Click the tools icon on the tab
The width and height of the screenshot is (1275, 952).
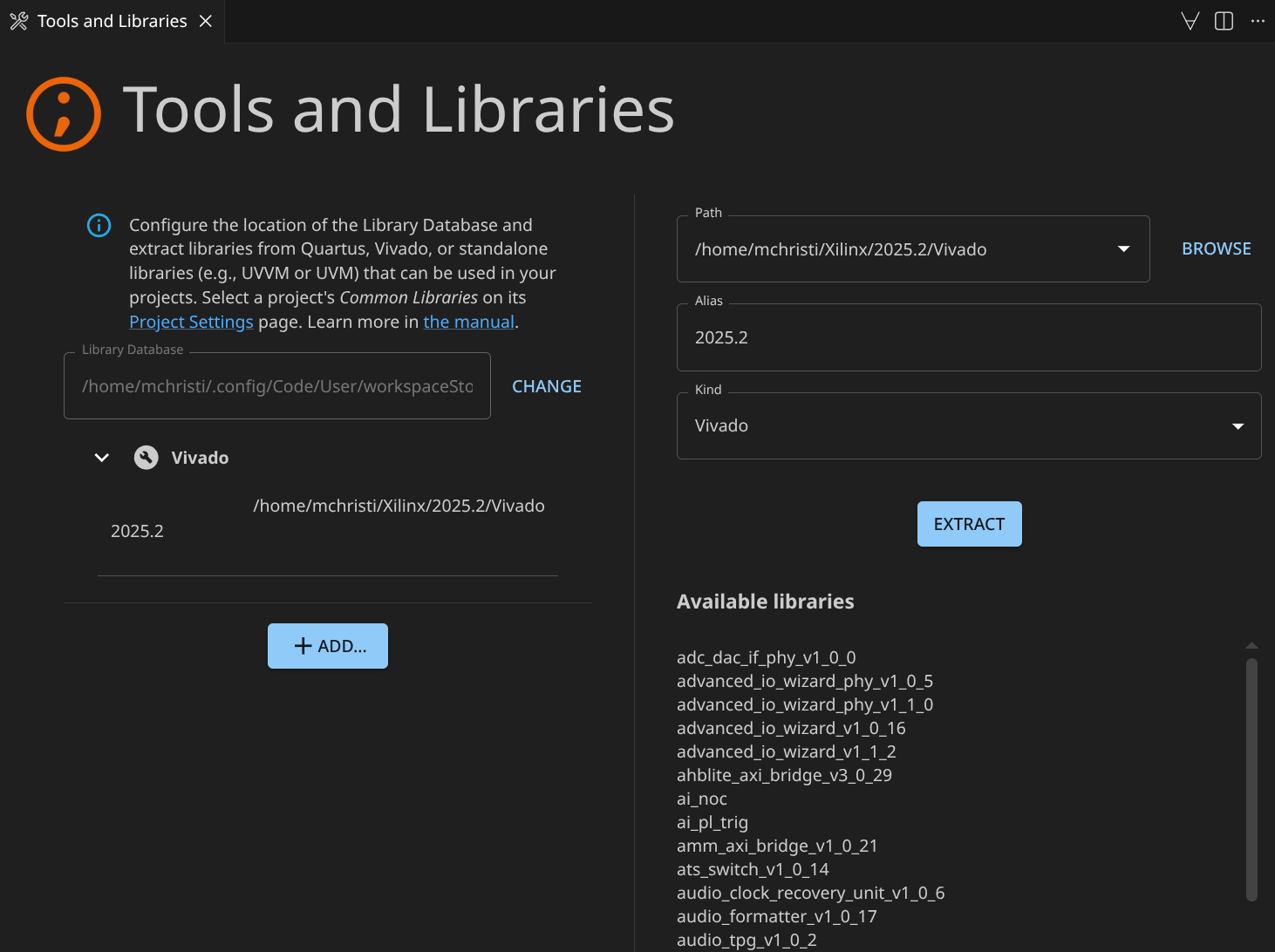18,21
